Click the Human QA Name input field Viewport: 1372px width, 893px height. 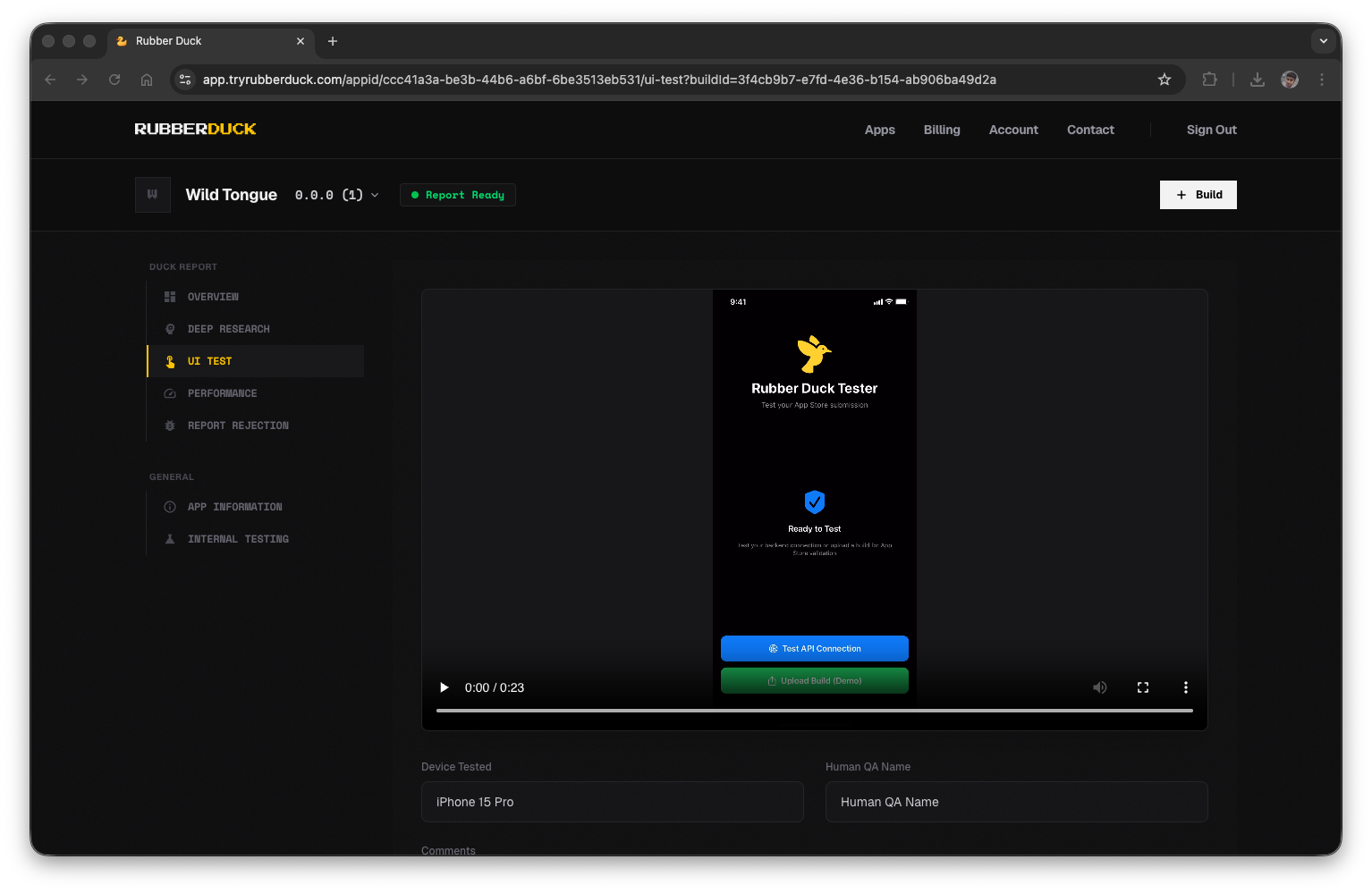1016,802
